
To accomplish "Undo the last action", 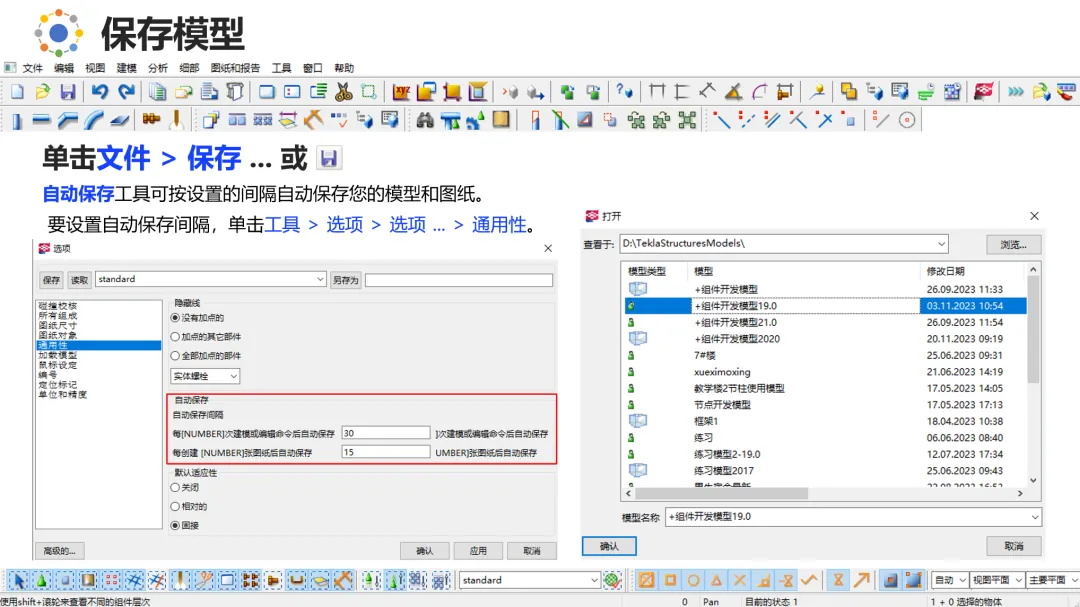I will pos(100,92).
